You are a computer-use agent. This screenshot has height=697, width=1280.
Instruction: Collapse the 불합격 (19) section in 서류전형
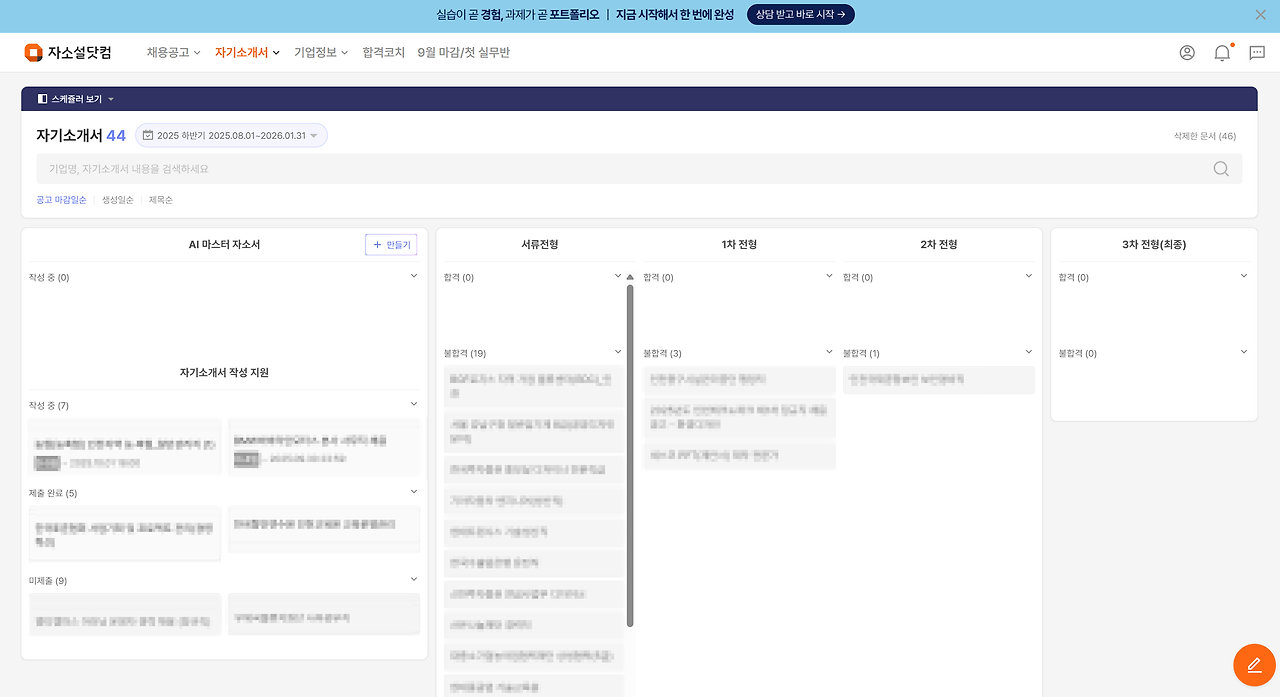coord(617,352)
